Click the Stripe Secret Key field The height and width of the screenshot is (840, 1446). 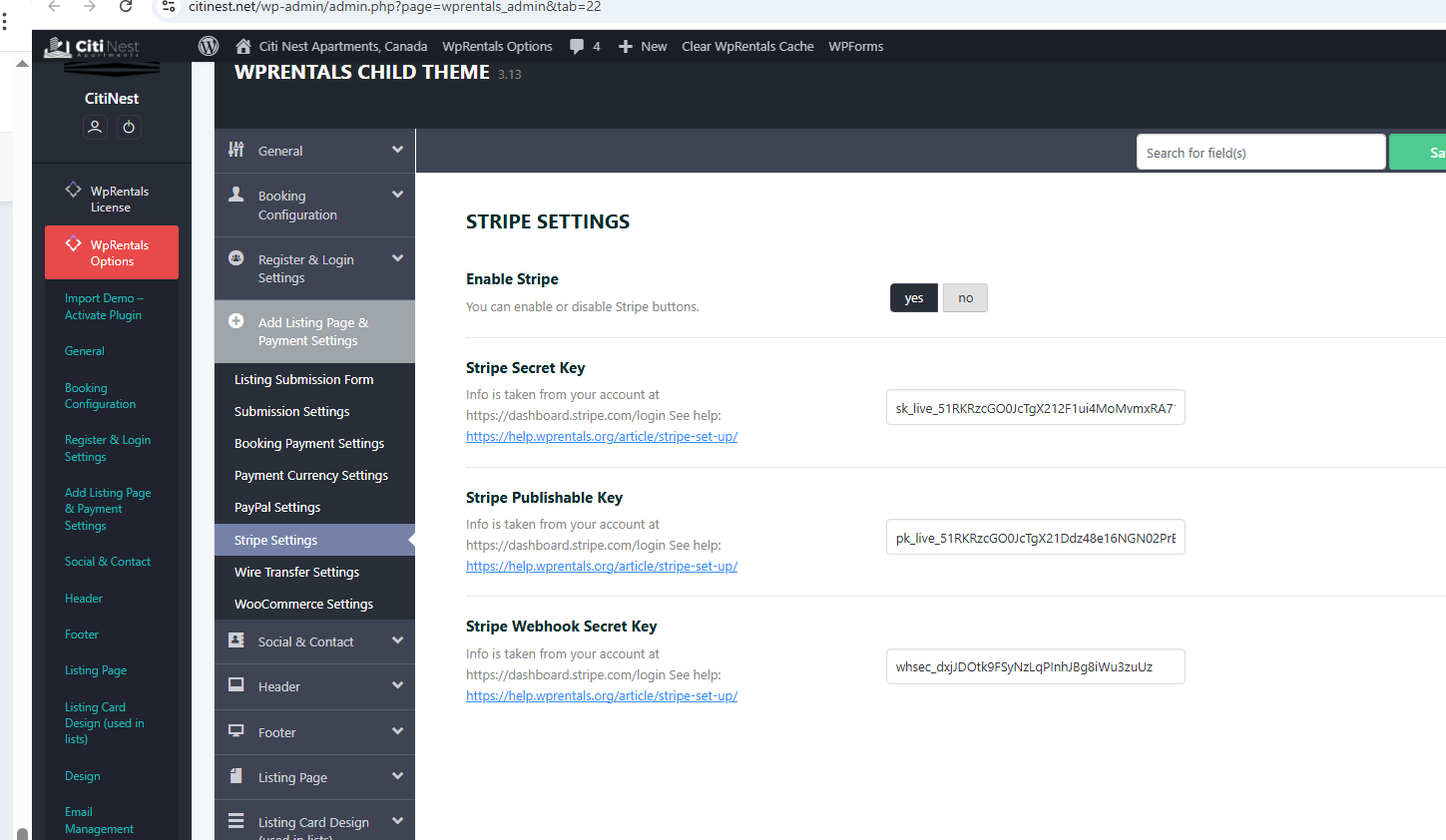click(1035, 407)
